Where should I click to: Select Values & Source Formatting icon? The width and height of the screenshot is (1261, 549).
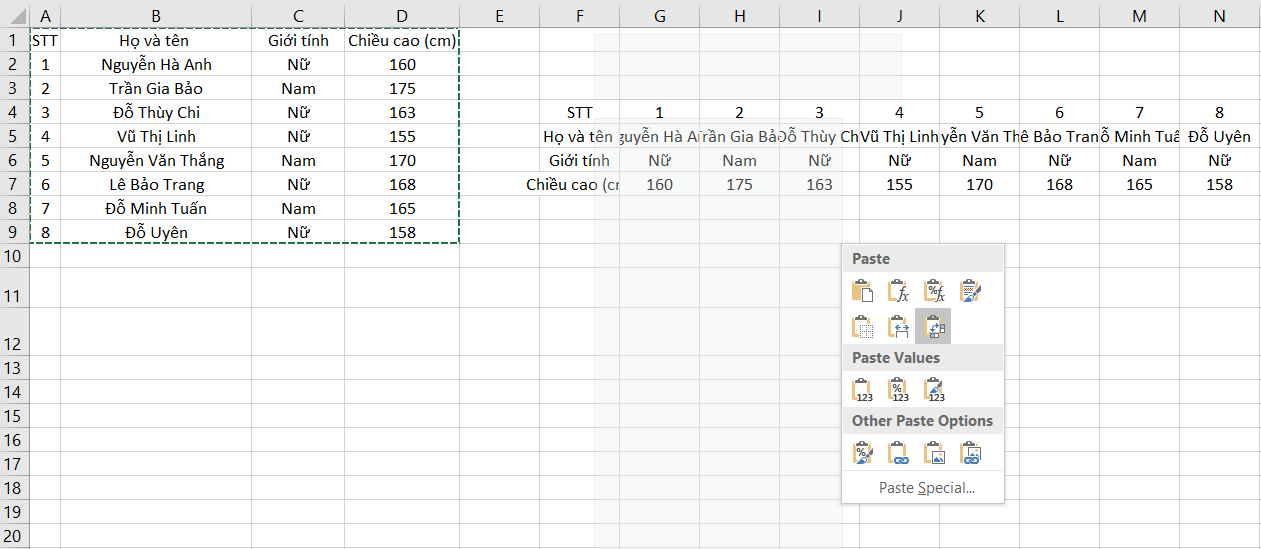point(934,390)
